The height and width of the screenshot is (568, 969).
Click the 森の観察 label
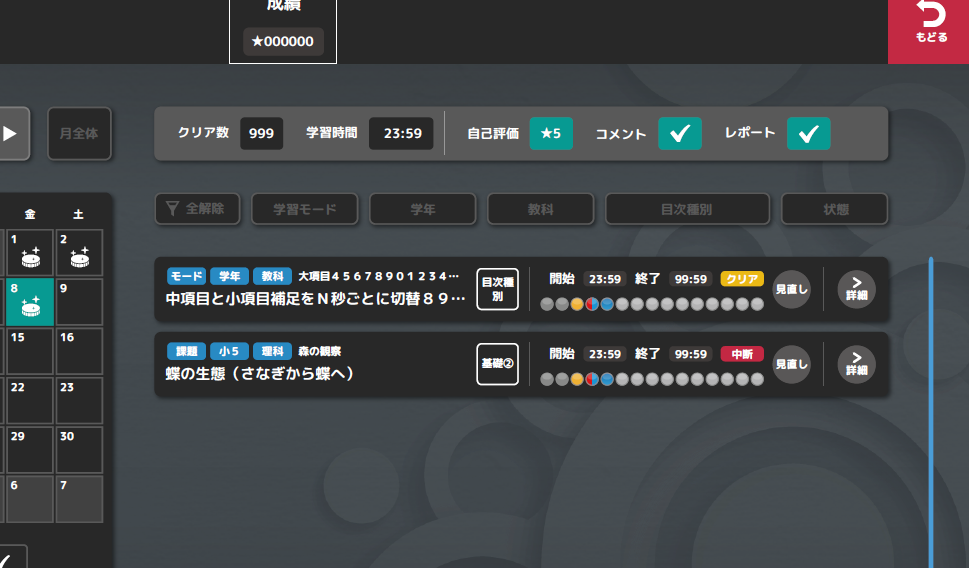point(319,351)
